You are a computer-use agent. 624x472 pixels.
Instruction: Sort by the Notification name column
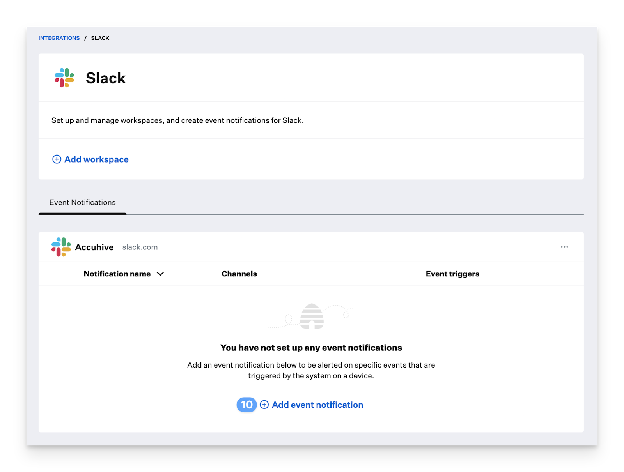[x=117, y=274]
